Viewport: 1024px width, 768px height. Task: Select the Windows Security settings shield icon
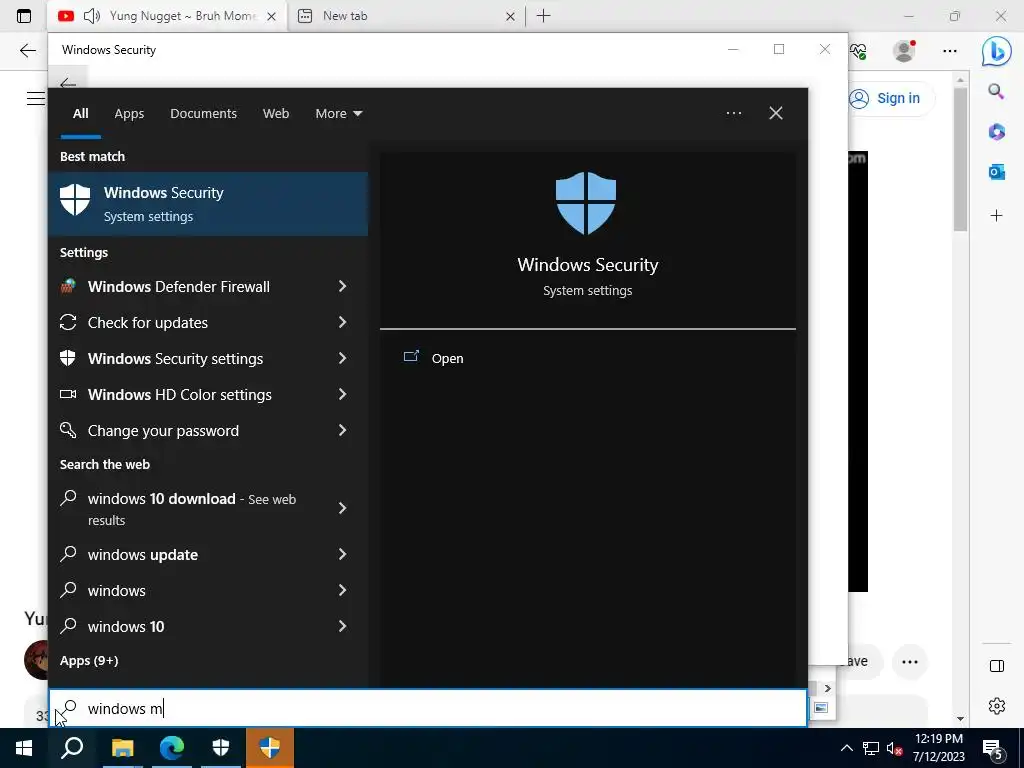click(68, 358)
